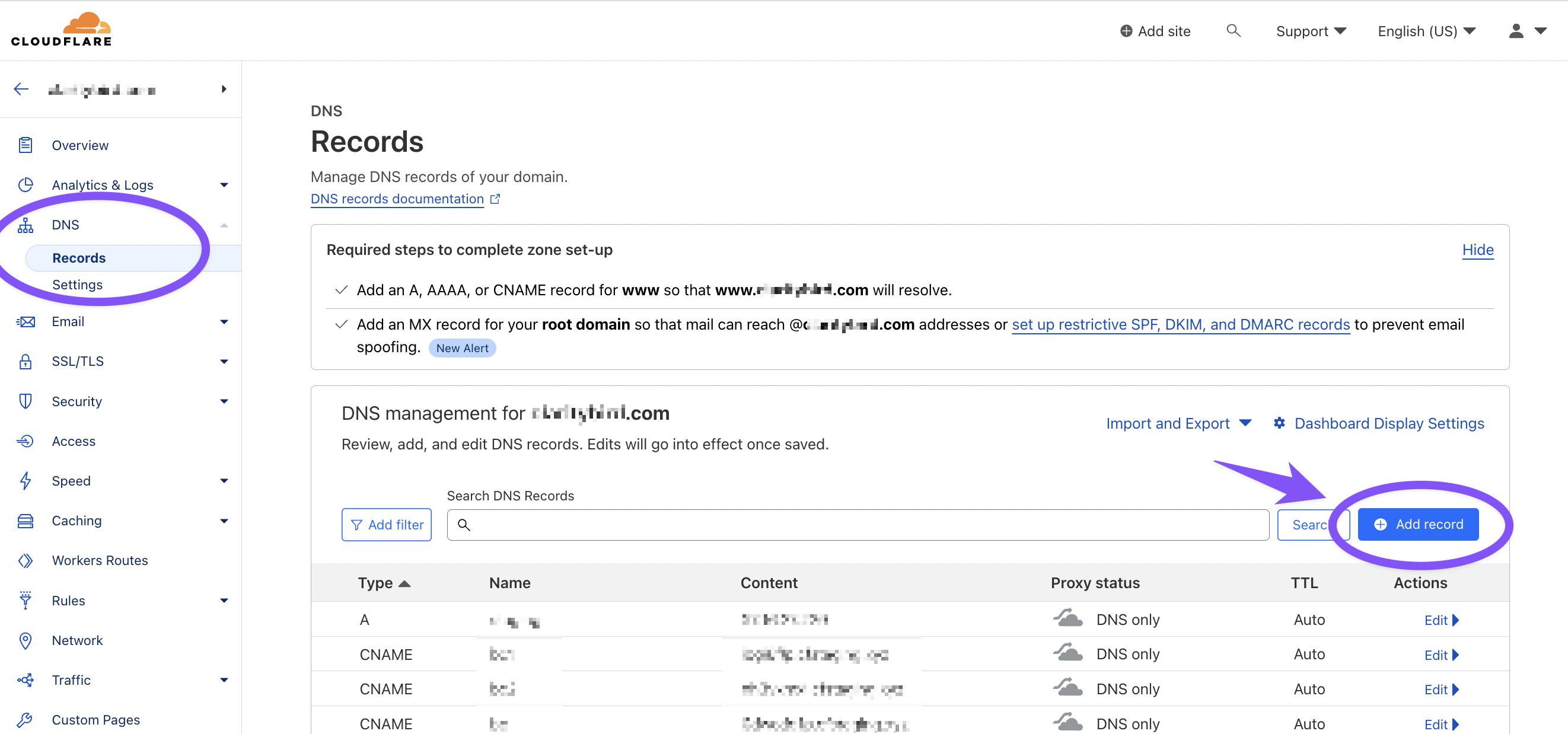Click the search magnifier in top bar
The height and width of the screenshot is (734, 1568).
[x=1233, y=30]
